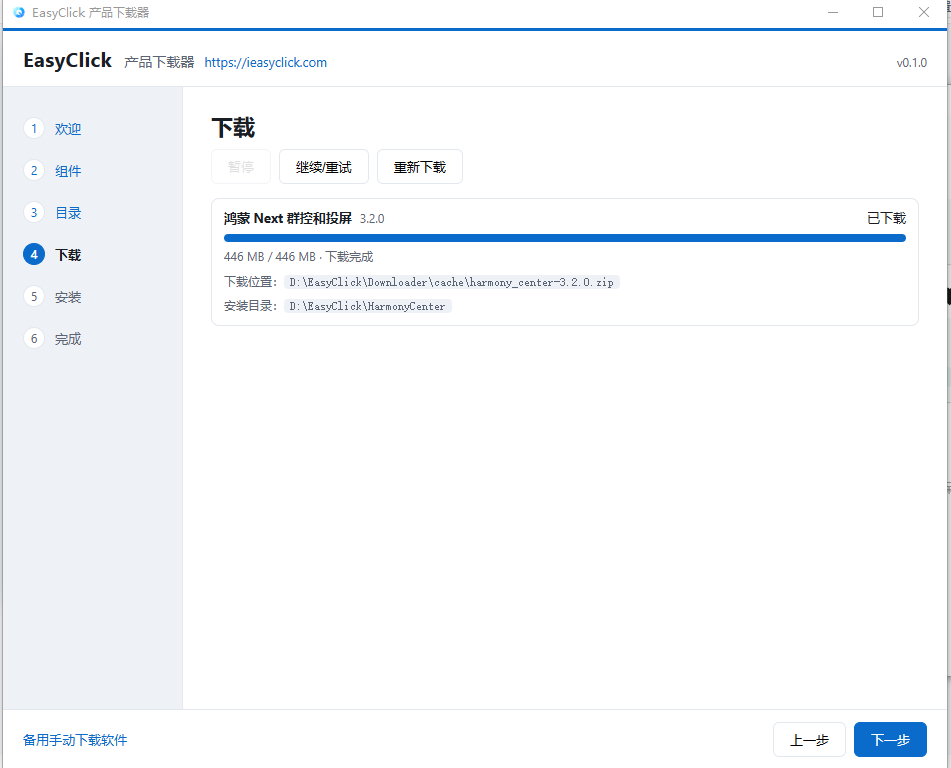Go to step 5 安装

pyautogui.click(x=53, y=297)
